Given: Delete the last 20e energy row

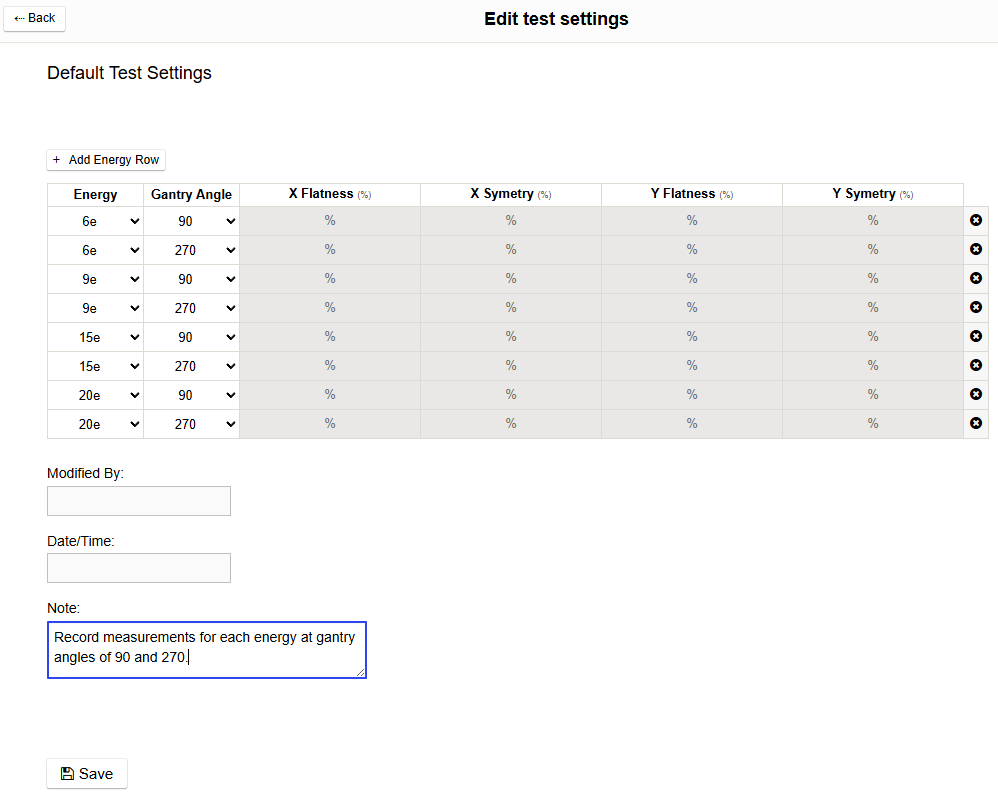Looking at the screenshot, I should tap(976, 423).
